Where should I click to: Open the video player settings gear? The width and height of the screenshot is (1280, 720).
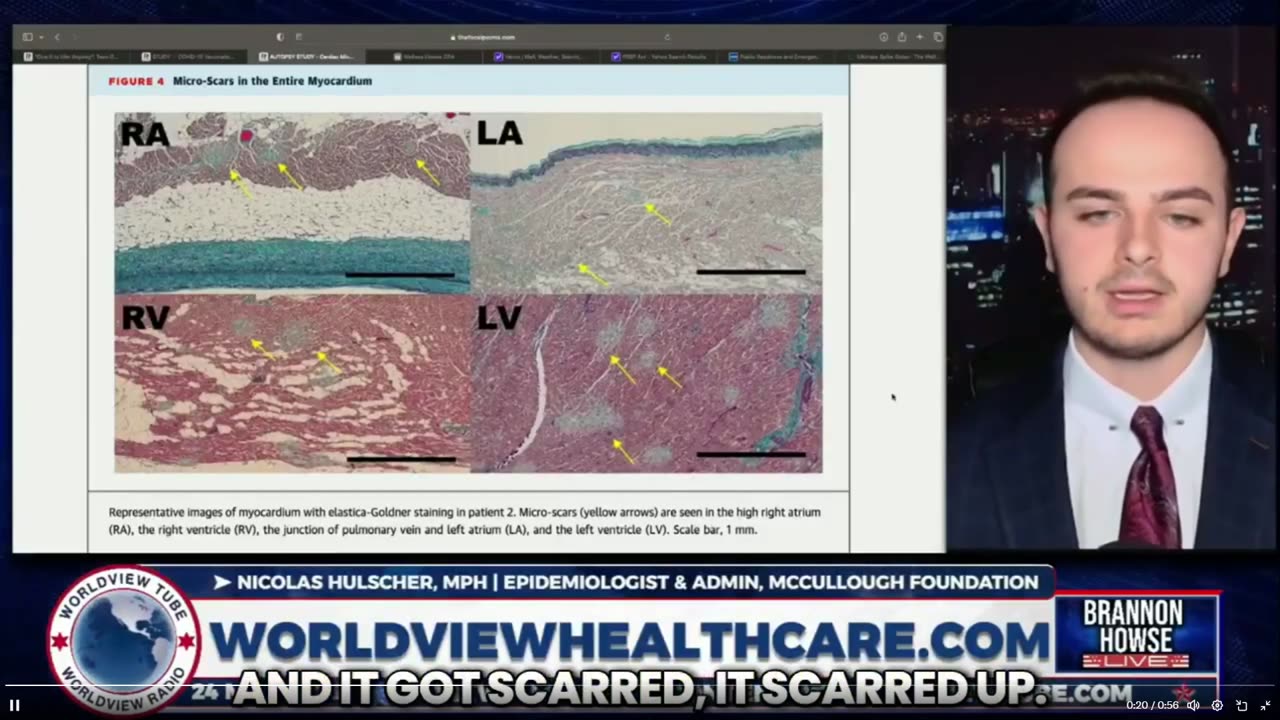click(1217, 705)
